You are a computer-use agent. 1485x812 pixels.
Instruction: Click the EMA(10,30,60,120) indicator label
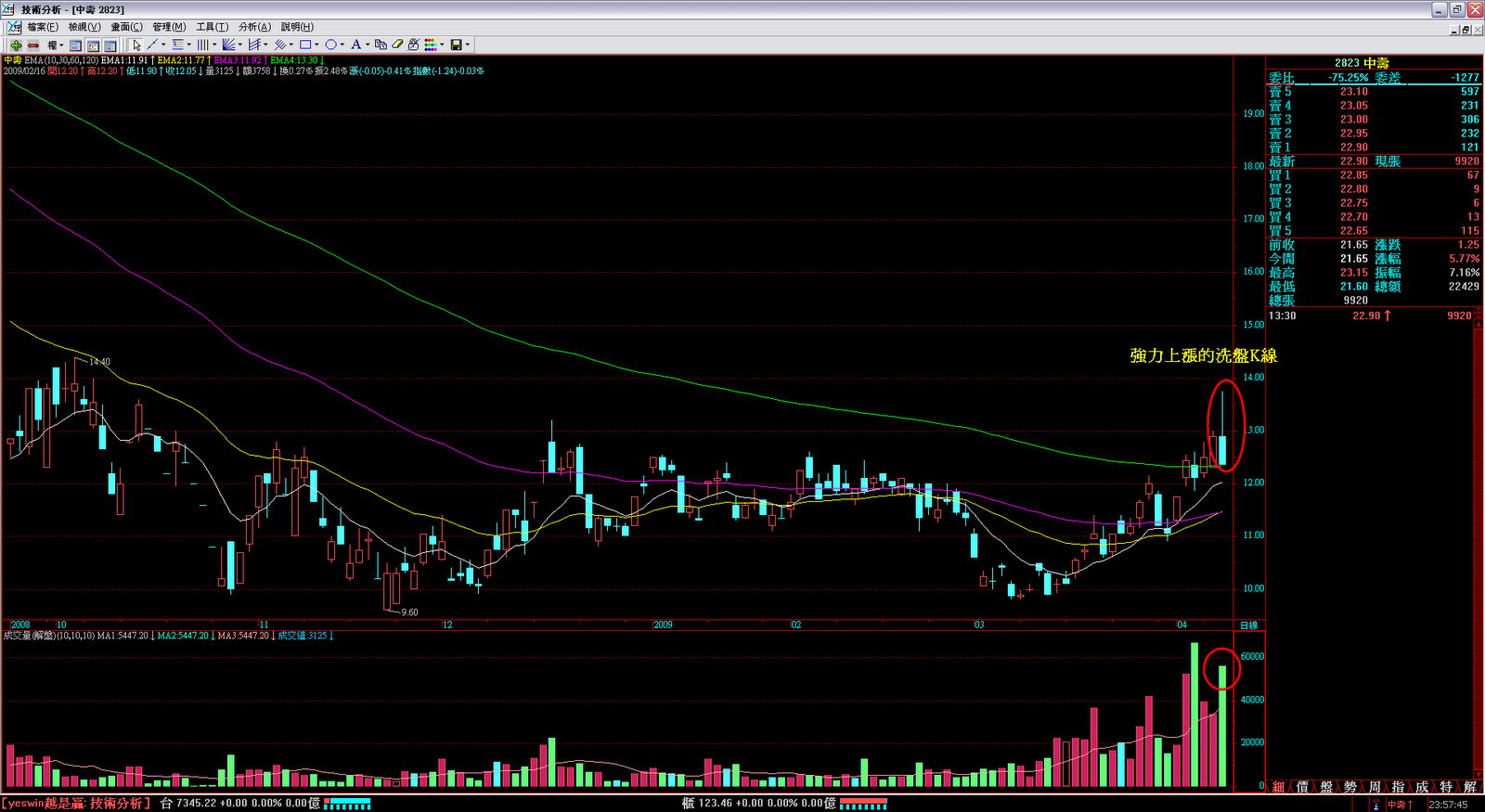coord(61,60)
